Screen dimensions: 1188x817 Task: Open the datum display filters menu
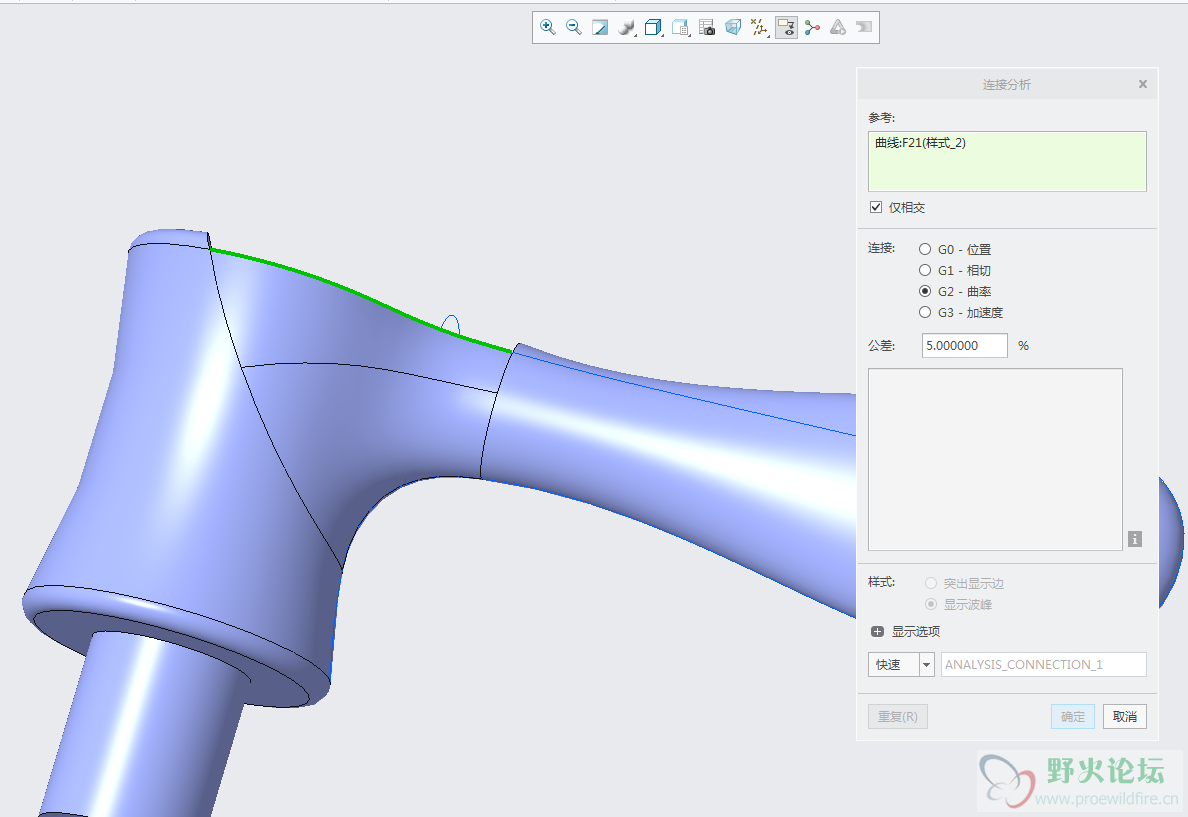759,27
